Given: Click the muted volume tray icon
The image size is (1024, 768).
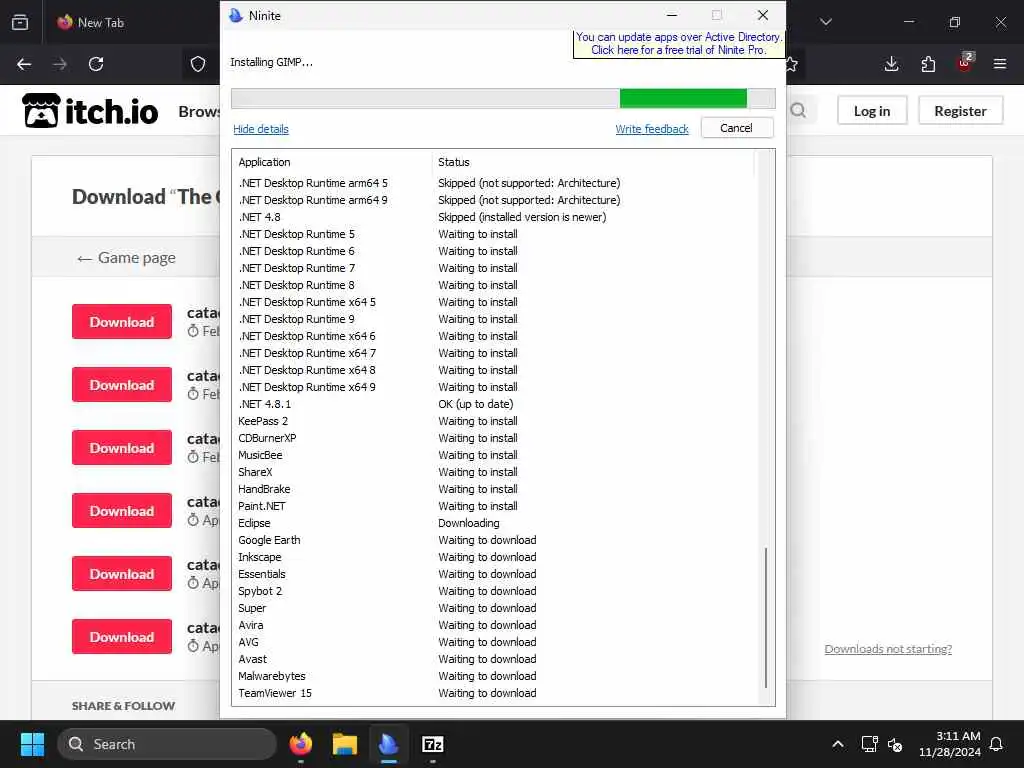Looking at the screenshot, I should tap(895, 744).
